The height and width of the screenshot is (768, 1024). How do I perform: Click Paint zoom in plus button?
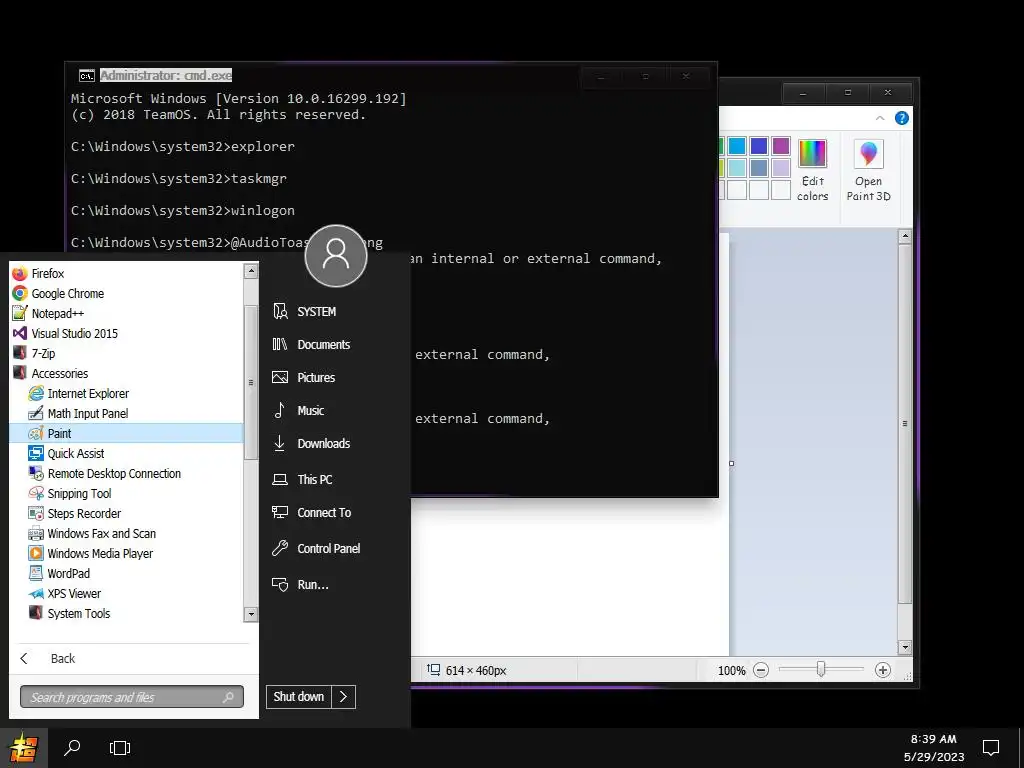point(883,670)
